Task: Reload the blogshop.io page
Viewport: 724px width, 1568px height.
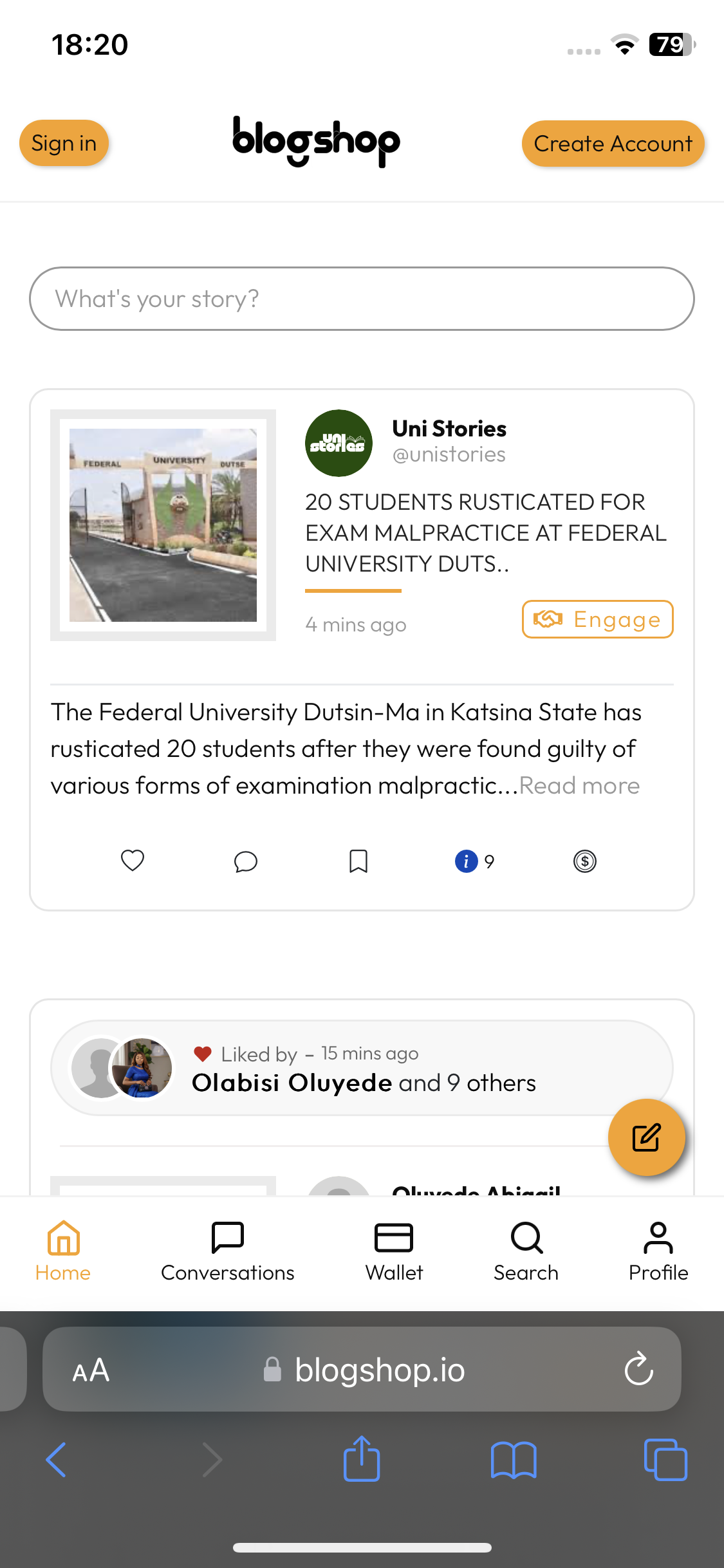Action: (639, 1369)
